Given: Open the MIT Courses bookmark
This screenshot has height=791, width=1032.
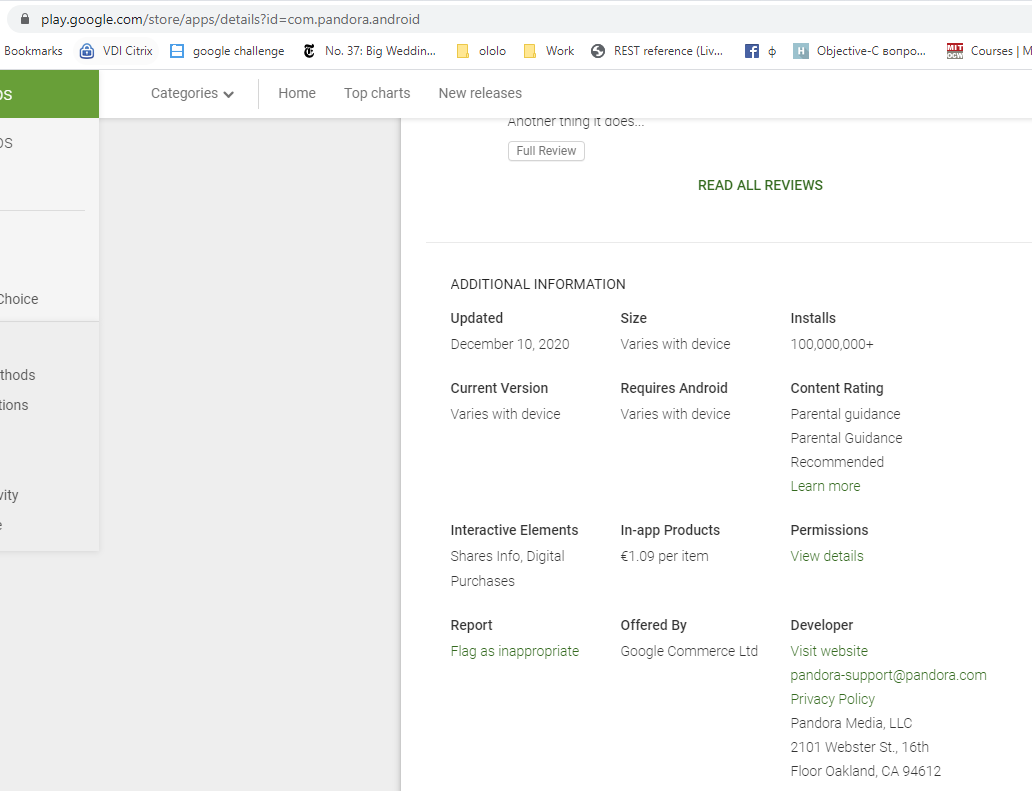Looking at the screenshot, I should click(x=989, y=51).
